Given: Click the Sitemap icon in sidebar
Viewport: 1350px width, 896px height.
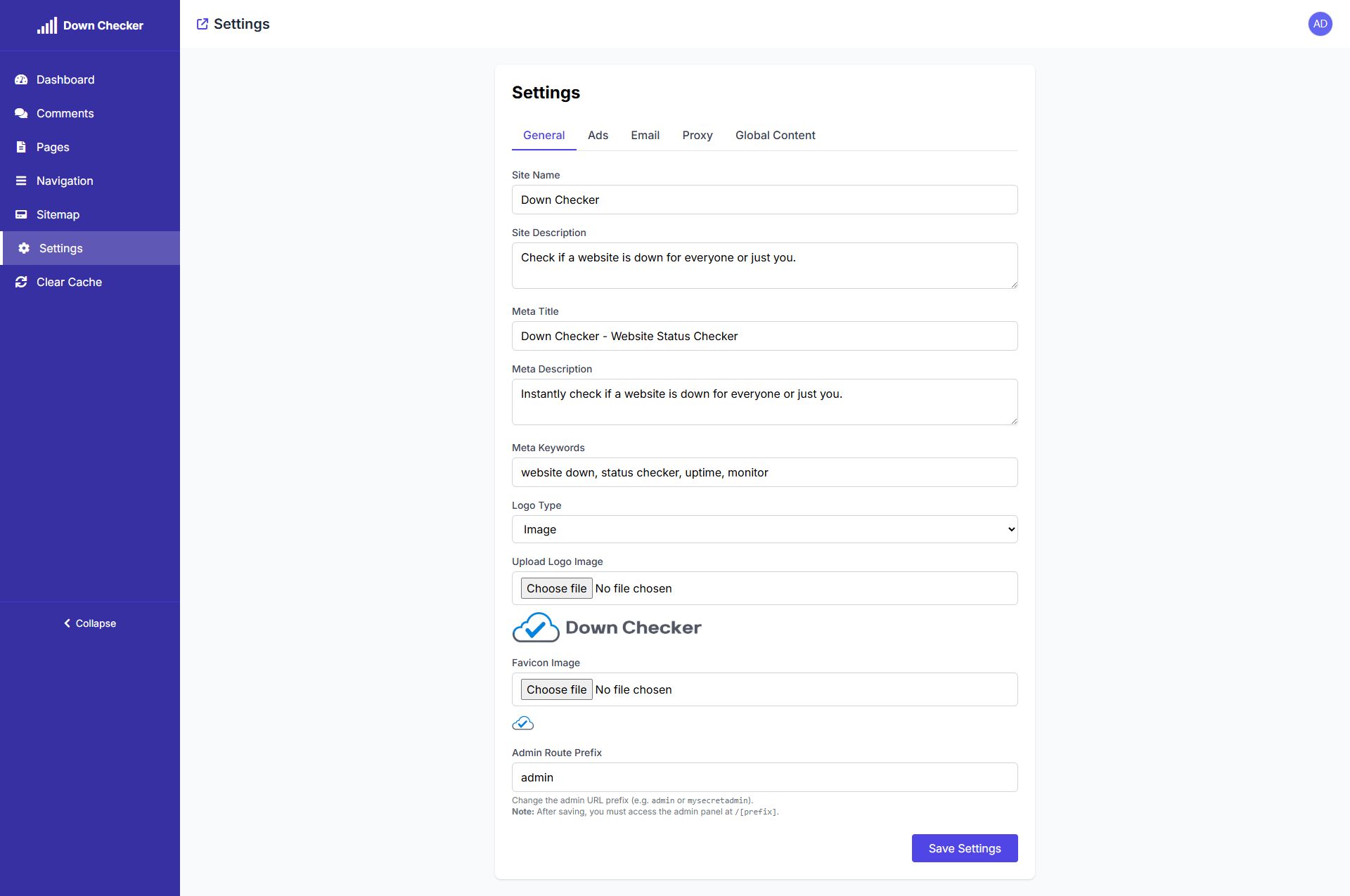Looking at the screenshot, I should pos(21,214).
